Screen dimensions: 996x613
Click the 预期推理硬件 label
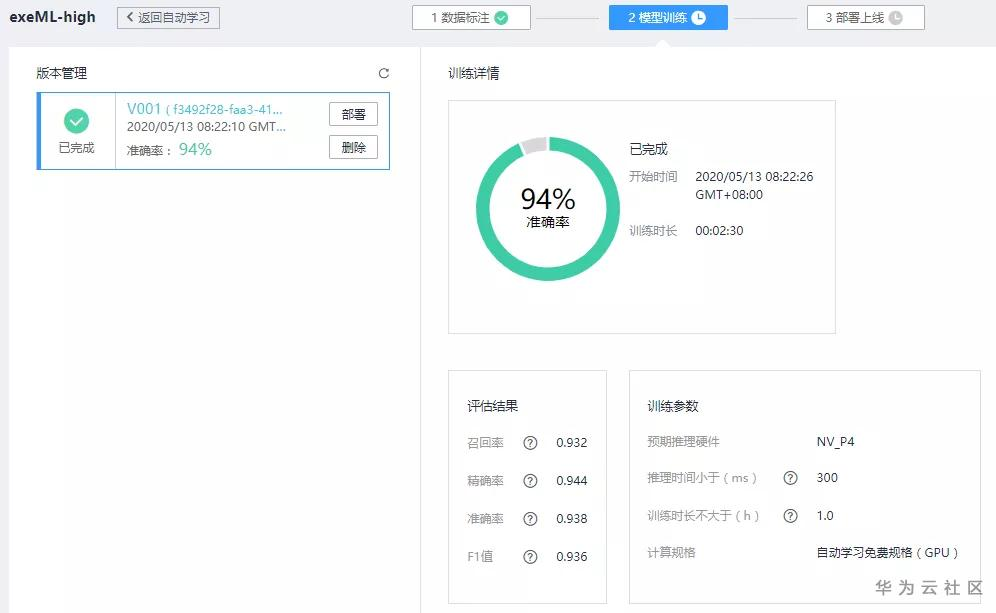pyautogui.click(x=683, y=441)
